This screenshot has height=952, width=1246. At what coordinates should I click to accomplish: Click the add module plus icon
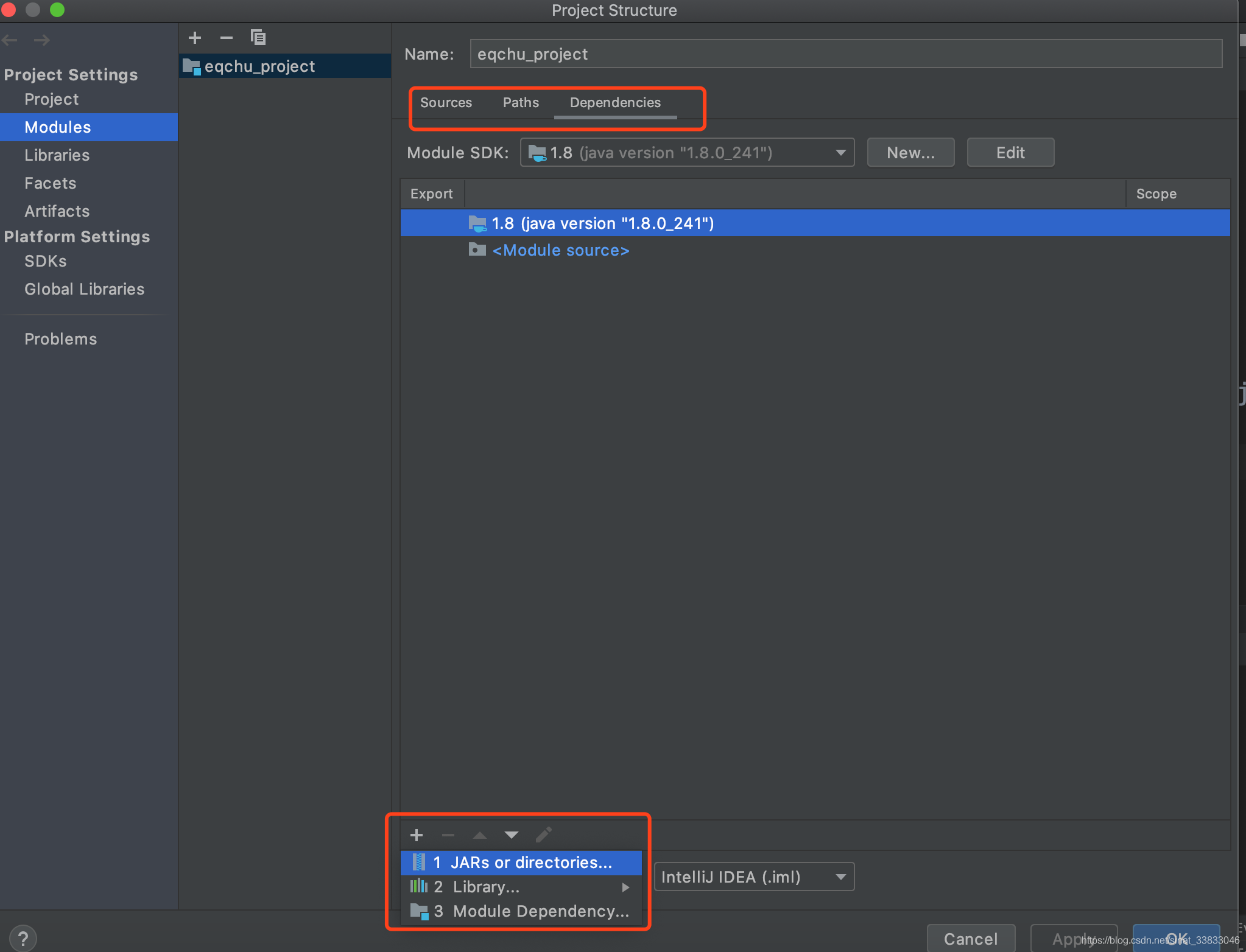(x=195, y=38)
